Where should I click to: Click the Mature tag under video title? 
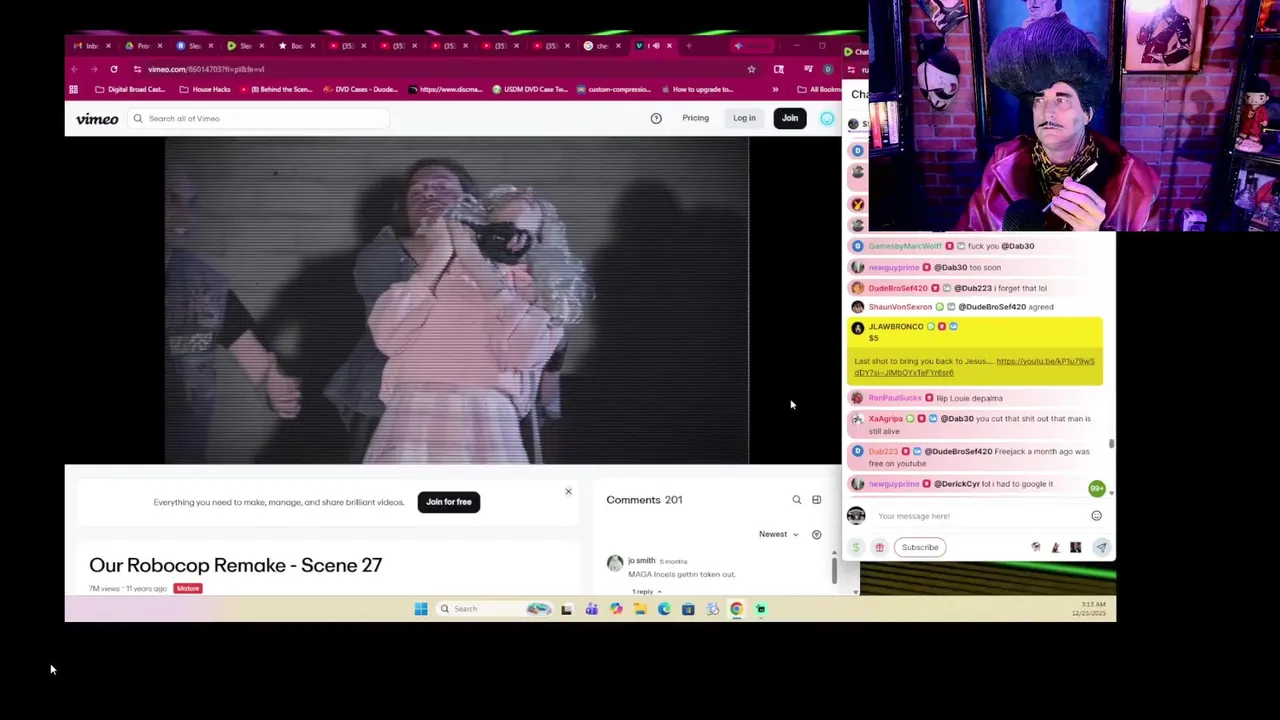(x=188, y=588)
